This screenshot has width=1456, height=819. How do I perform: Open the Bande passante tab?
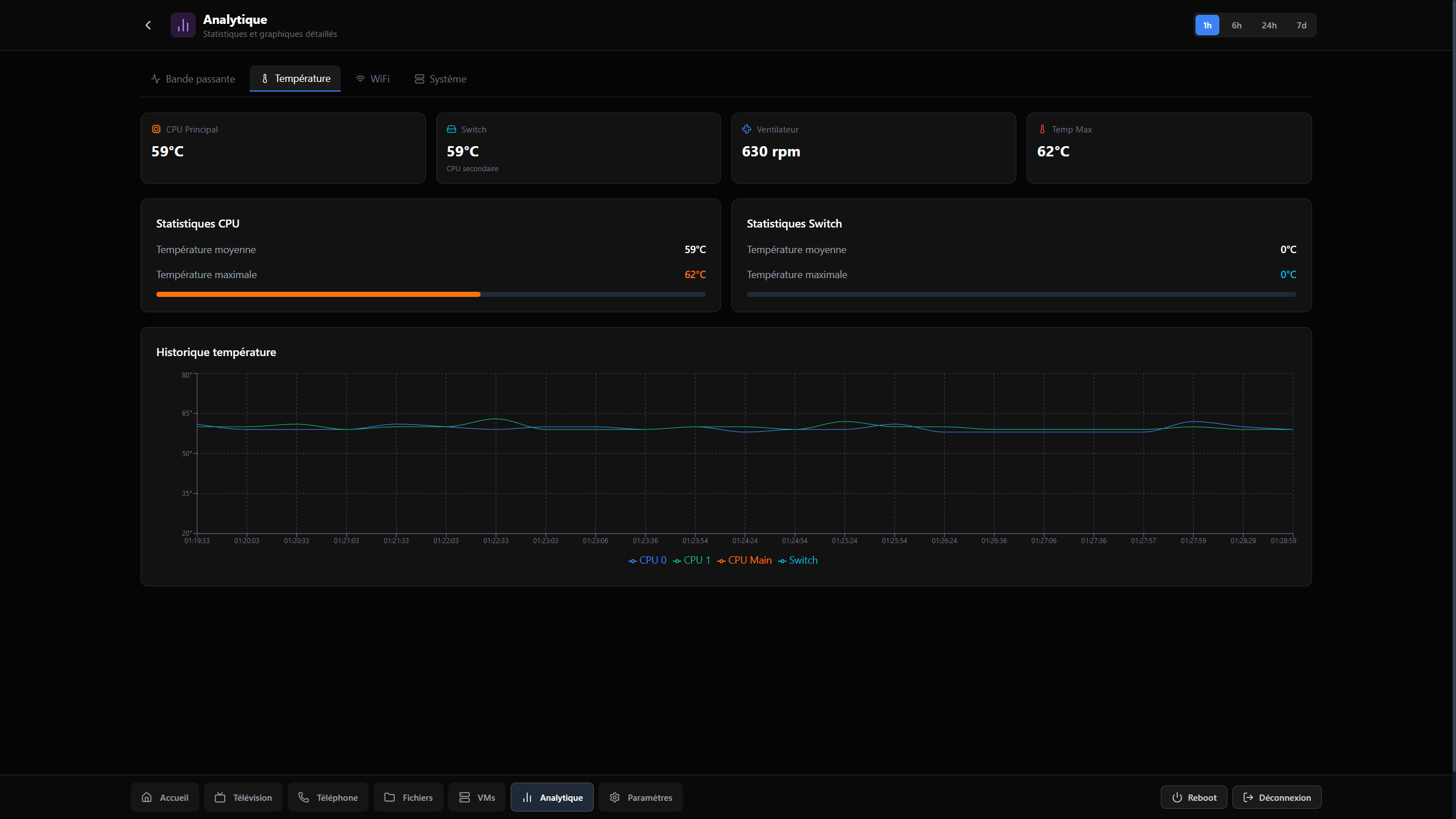tap(193, 79)
